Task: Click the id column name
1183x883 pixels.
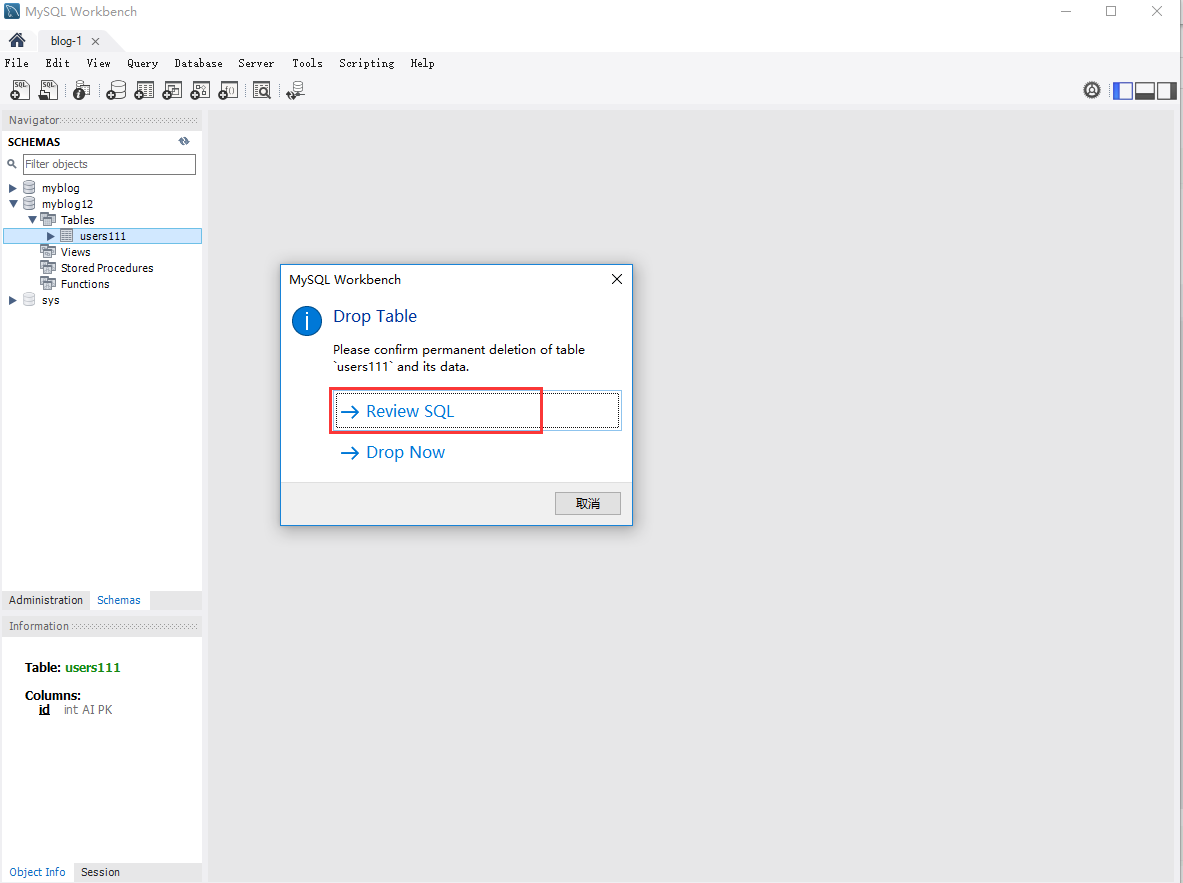Action: [45, 709]
